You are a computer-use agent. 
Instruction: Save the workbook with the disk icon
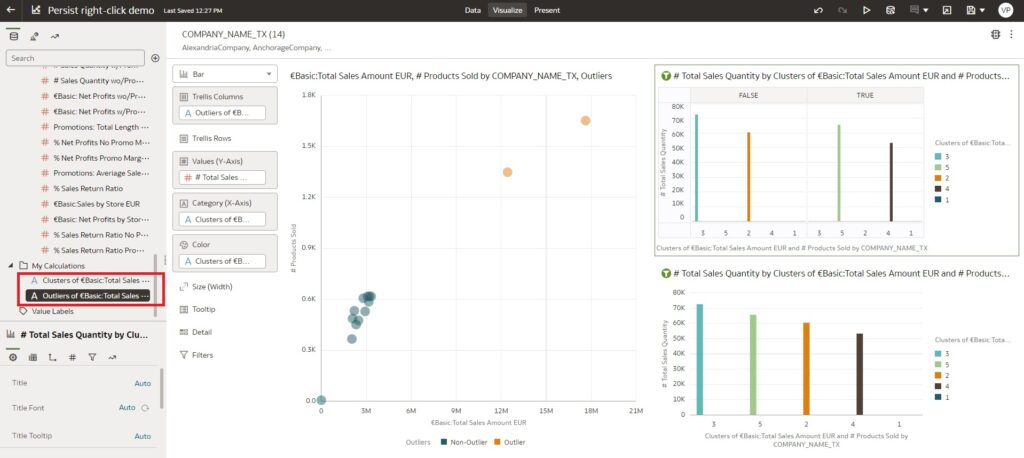[x=970, y=10]
